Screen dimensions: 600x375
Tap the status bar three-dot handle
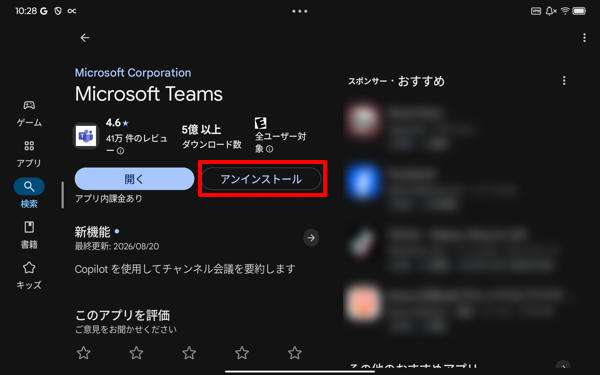(x=300, y=11)
